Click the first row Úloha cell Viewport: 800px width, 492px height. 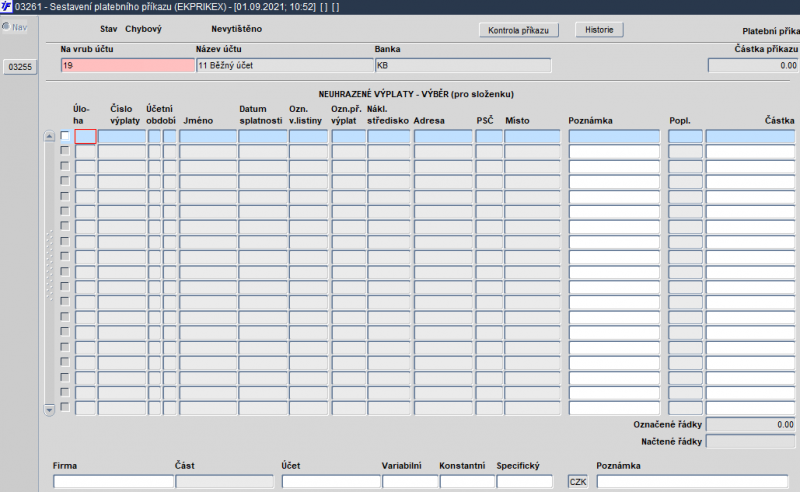point(85,136)
